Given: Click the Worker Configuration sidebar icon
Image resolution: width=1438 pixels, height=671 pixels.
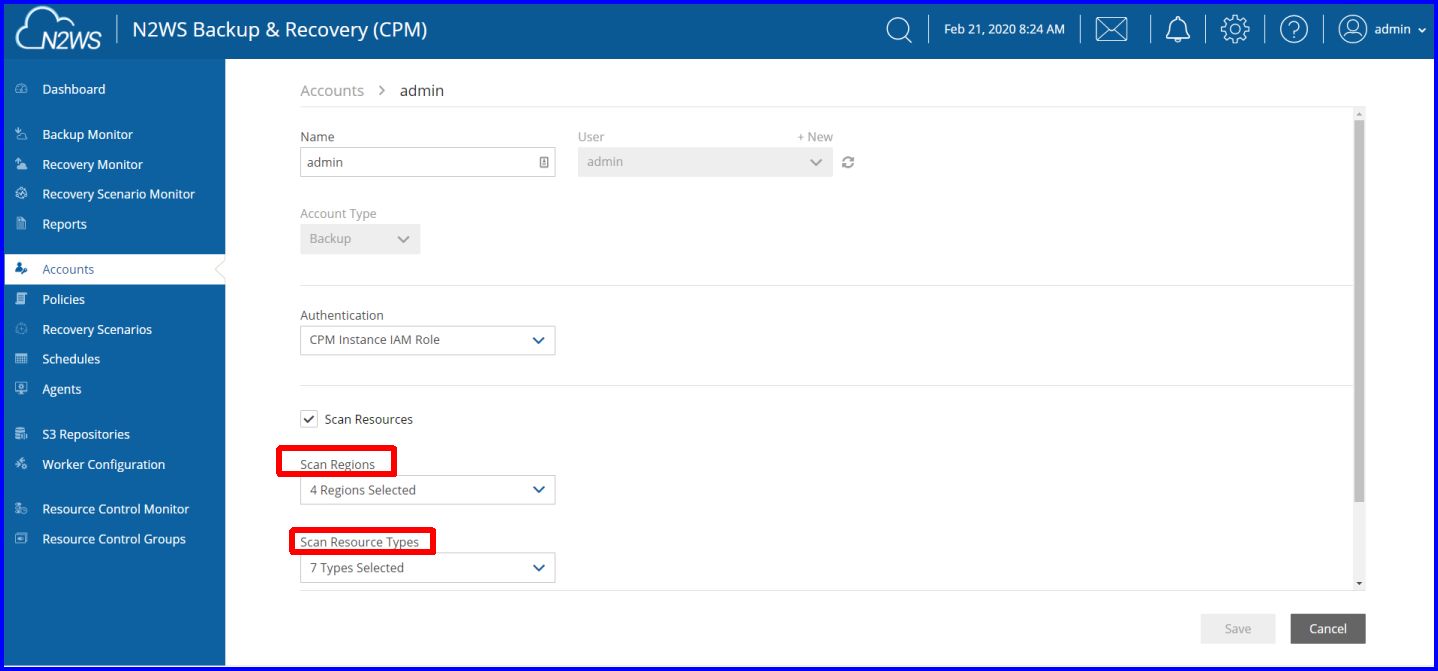Looking at the screenshot, I should pyautogui.click(x=21, y=464).
